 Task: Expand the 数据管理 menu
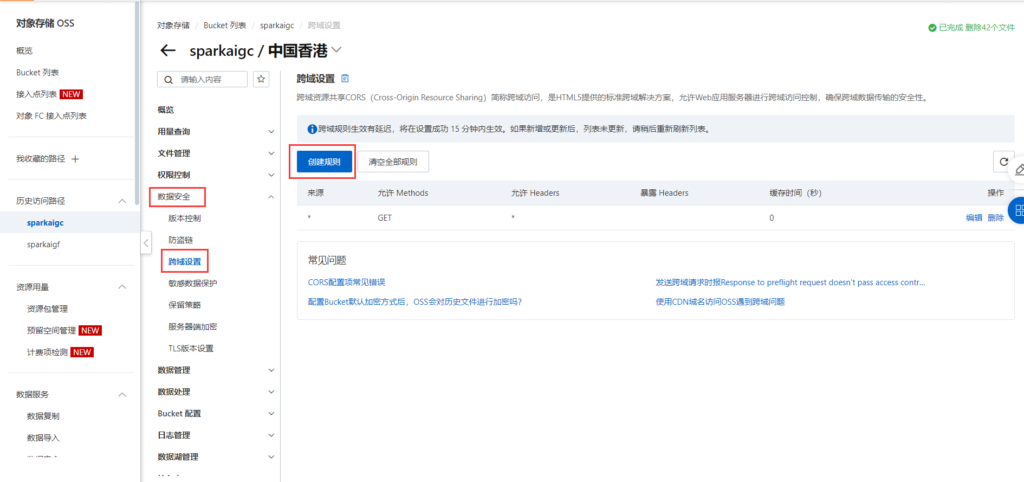271,370
